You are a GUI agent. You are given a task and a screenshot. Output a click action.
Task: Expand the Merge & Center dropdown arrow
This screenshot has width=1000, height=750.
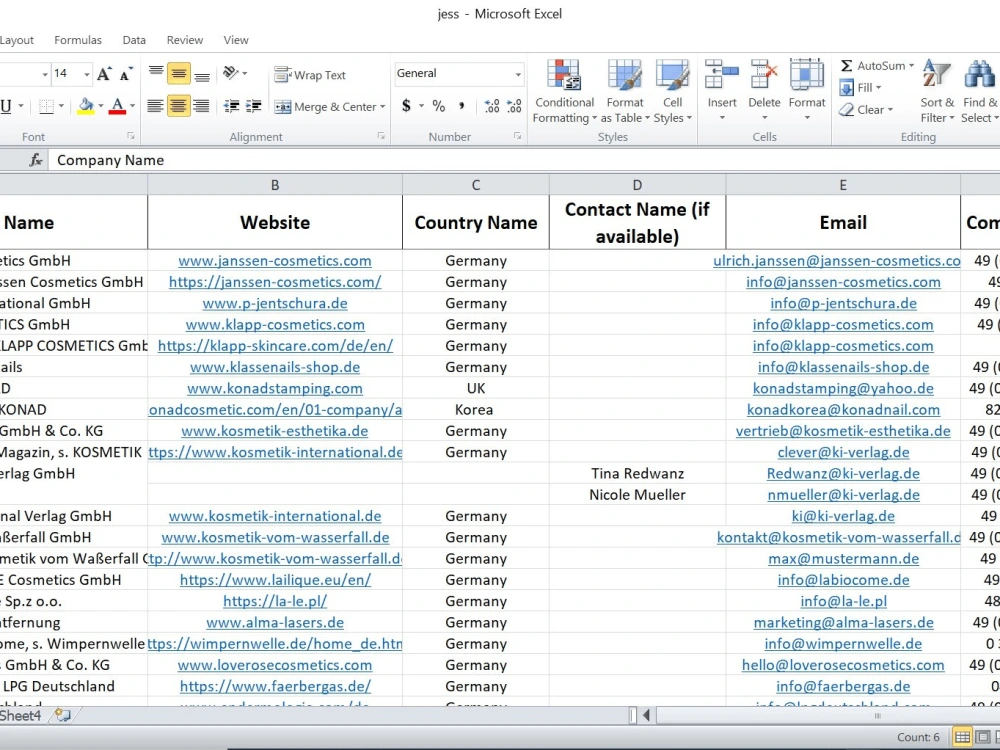coord(383,107)
